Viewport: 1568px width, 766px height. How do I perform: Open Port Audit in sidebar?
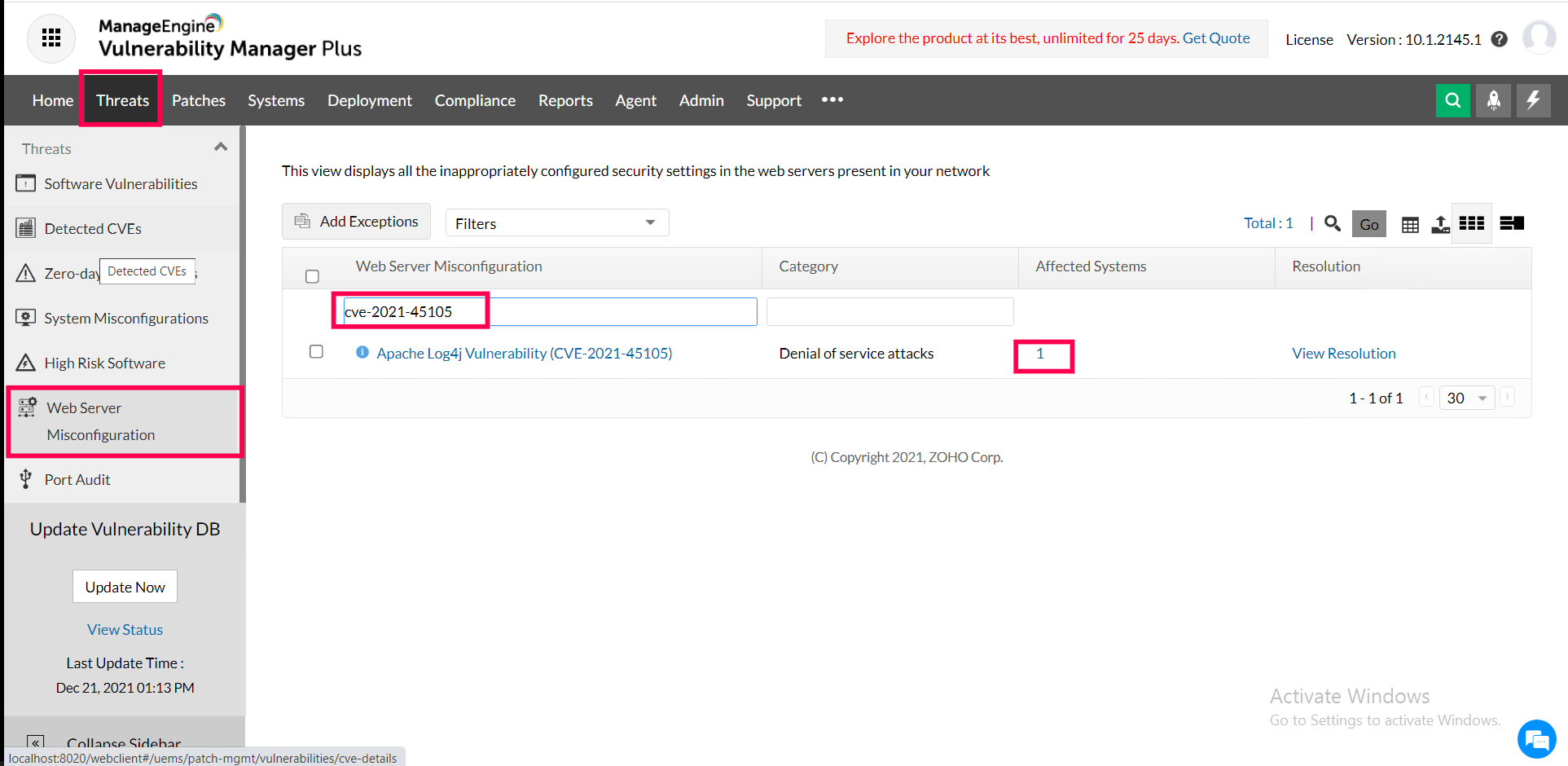click(77, 479)
